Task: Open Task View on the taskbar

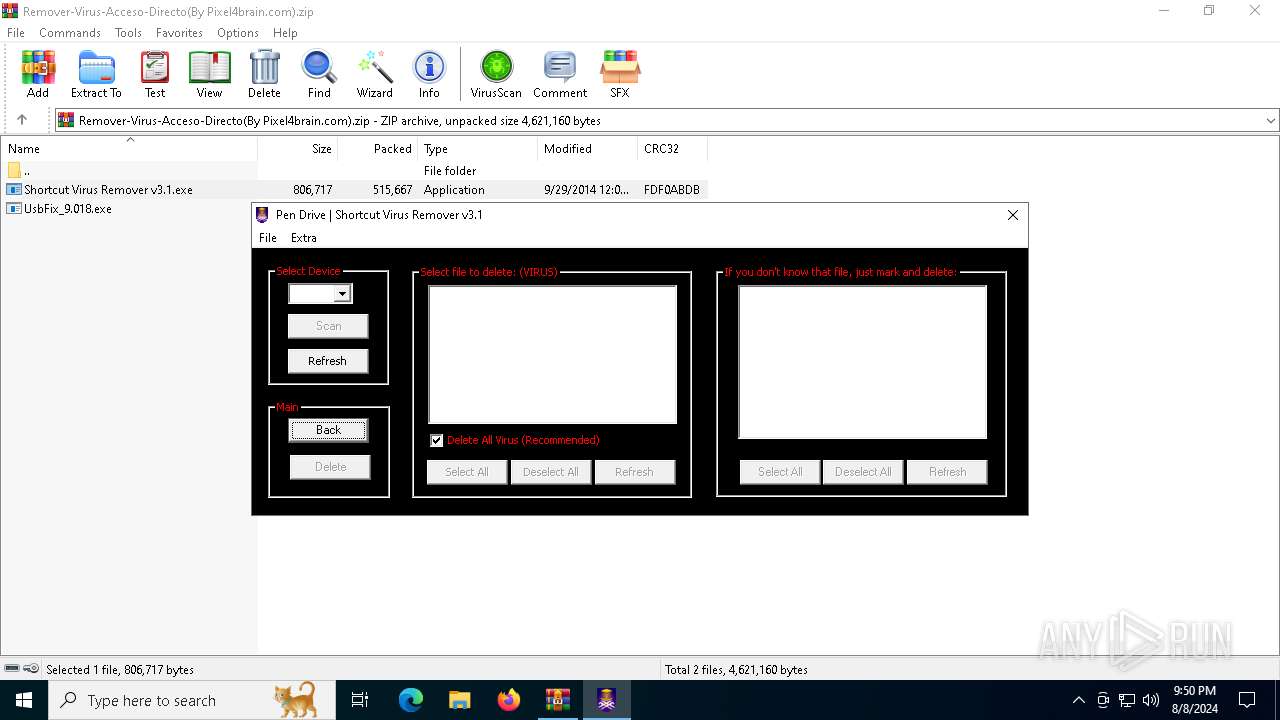Action: (x=360, y=700)
